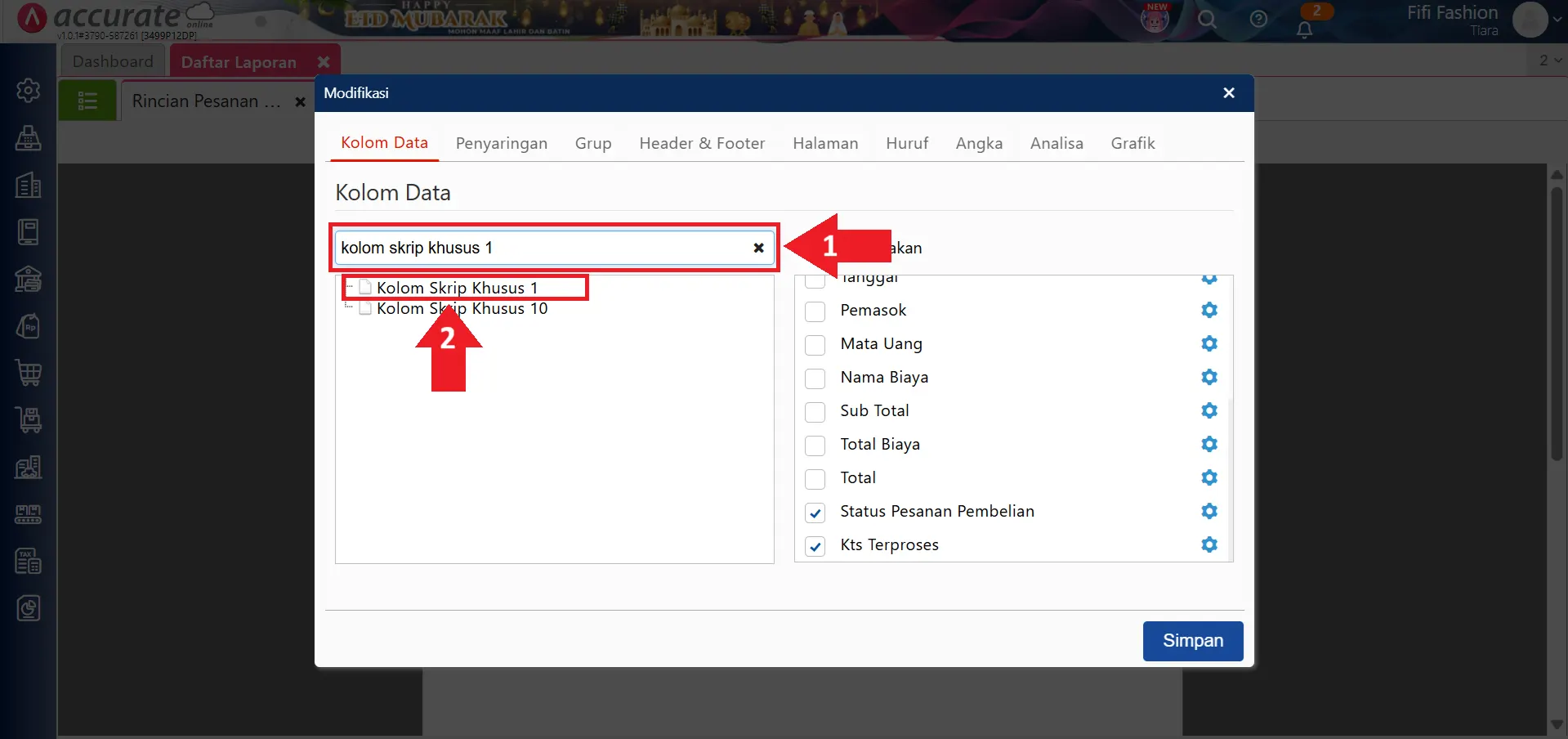This screenshot has width=1568, height=739.
Task: Click the gear icon beside Sub Total
Action: point(1208,410)
